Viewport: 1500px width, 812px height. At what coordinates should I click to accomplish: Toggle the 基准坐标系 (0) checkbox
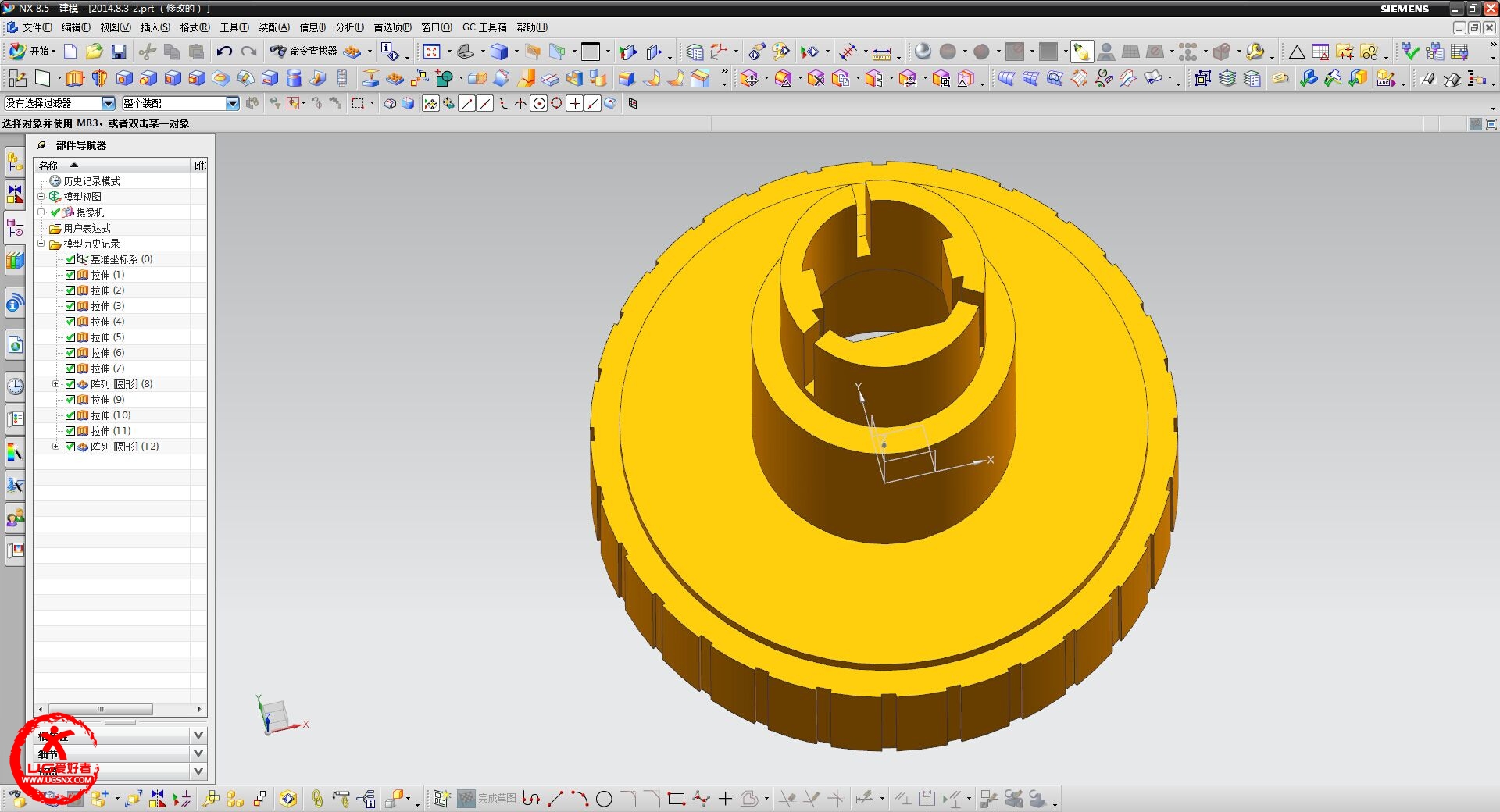tap(70, 259)
